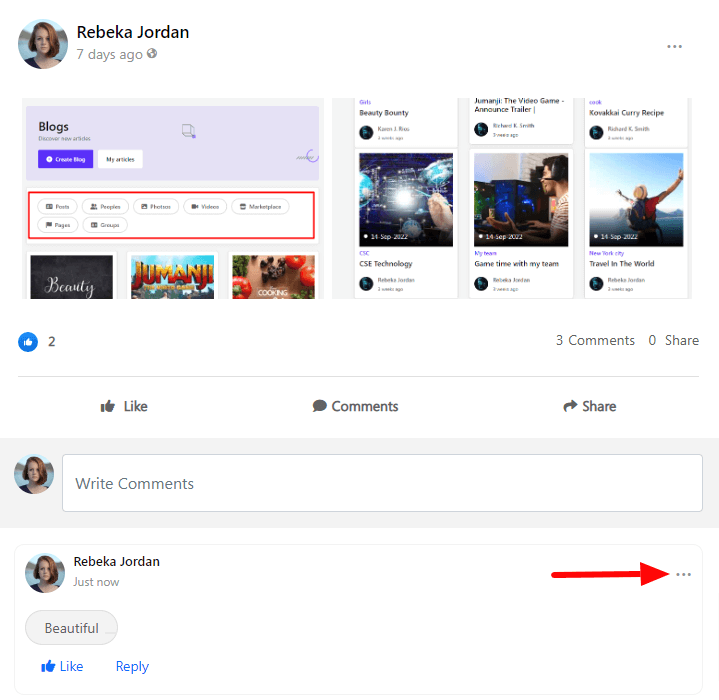Click the commenter avatar on the comment
Screen dimensions: 719x700
45,572
